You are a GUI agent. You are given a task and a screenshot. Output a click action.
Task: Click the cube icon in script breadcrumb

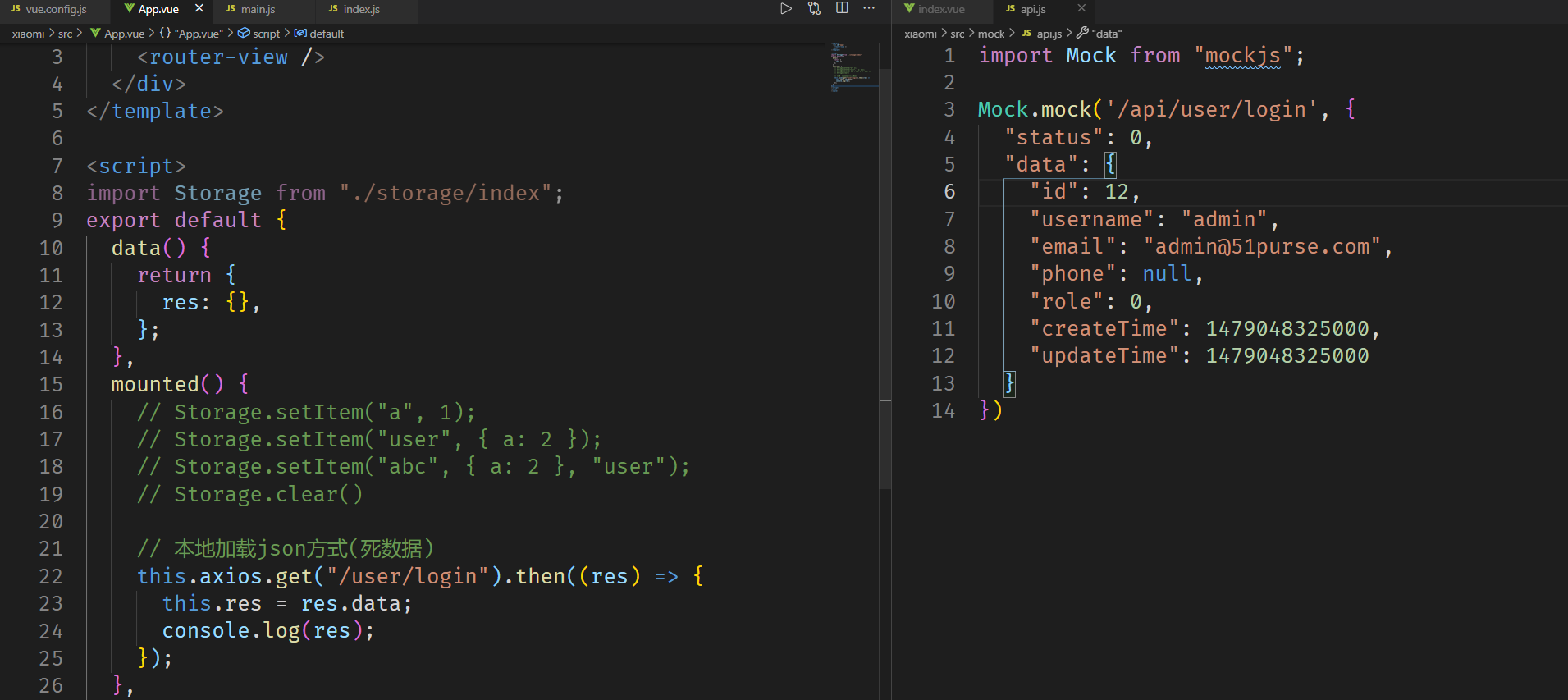pos(244,33)
